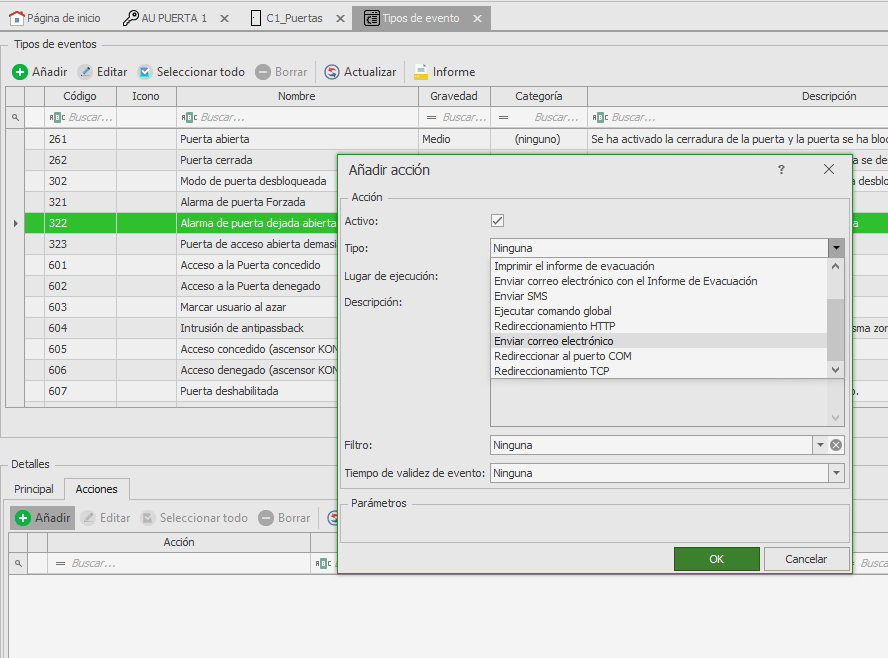Click the key icon of the AU PUERTA 1 tab
Image resolution: width=888 pixels, height=658 pixels.
[131, 18]
